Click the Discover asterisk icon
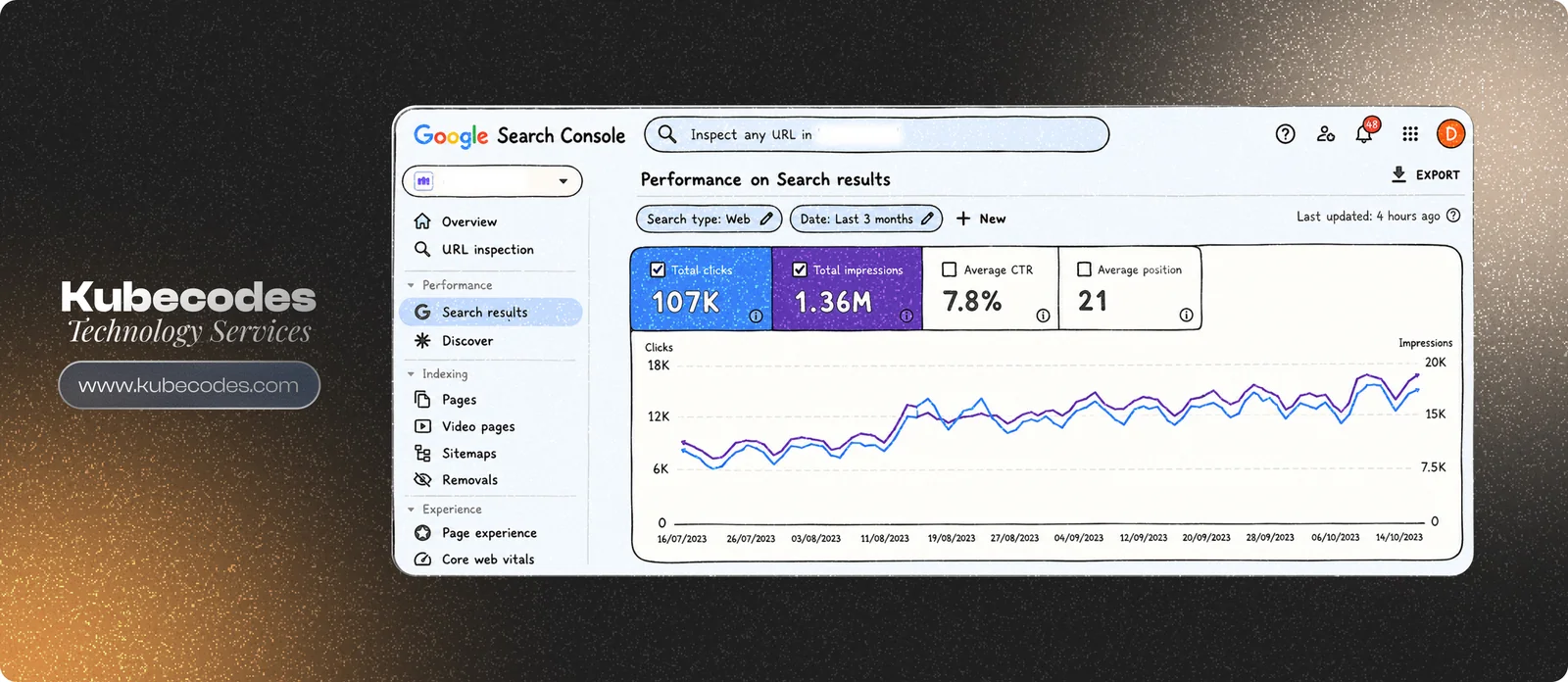This screenshot has height=682, width=1568. tap(422, 340)
